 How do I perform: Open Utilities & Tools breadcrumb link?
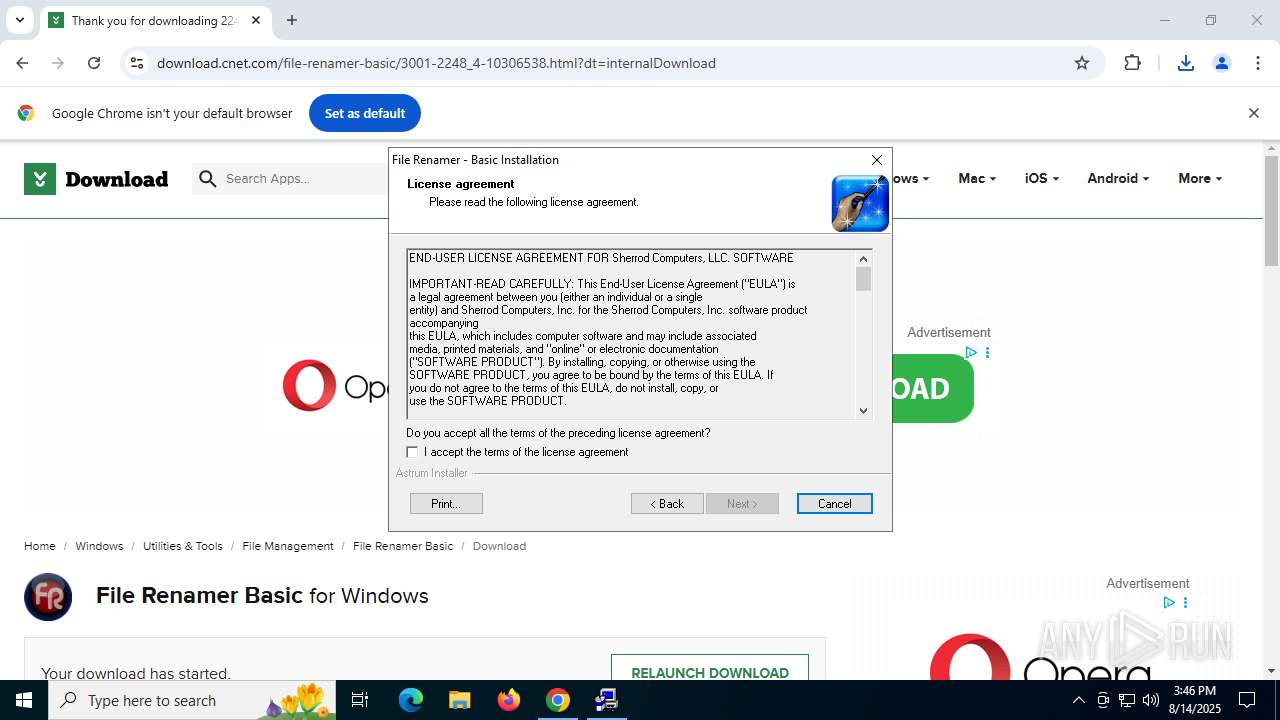183,546
